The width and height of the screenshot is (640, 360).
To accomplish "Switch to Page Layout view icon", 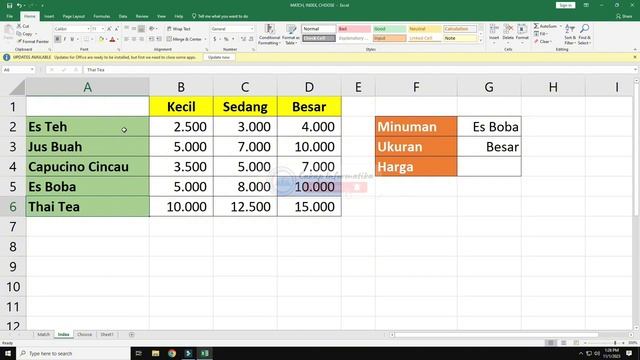I will pos(563,343).
